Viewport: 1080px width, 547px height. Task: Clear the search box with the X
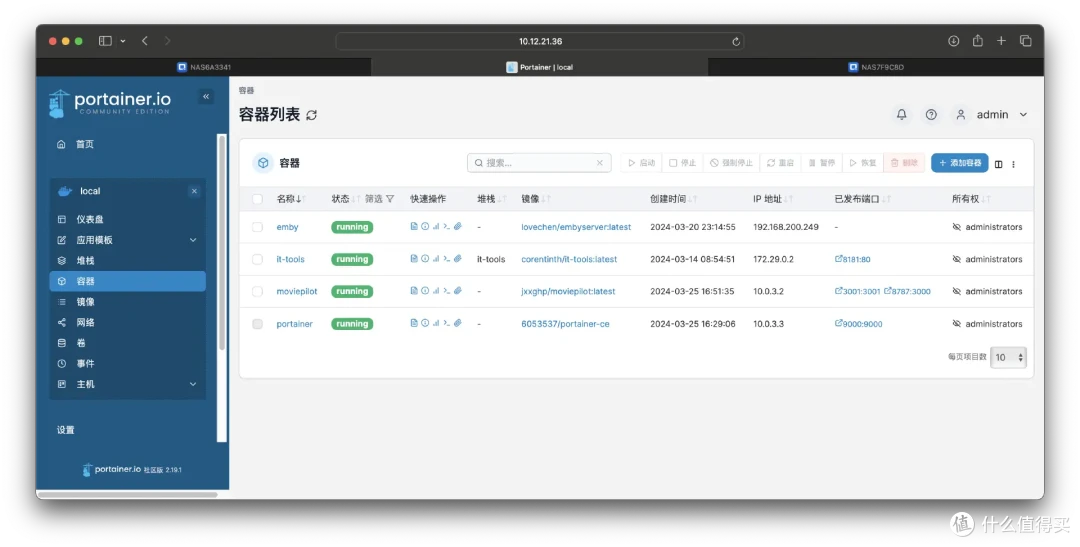[599, 163]
